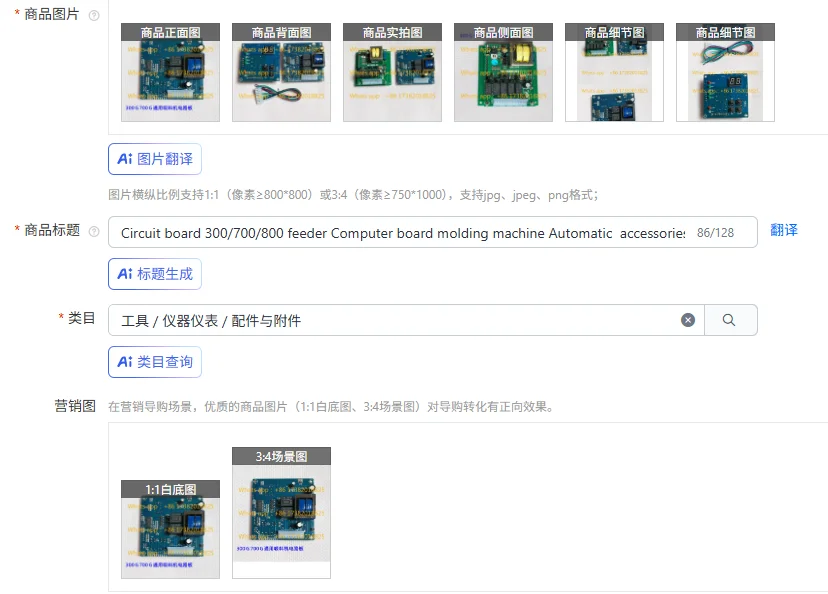
Task: Select the 3:4场景图 marketing thumbnail
Action: tap(281, 513)
